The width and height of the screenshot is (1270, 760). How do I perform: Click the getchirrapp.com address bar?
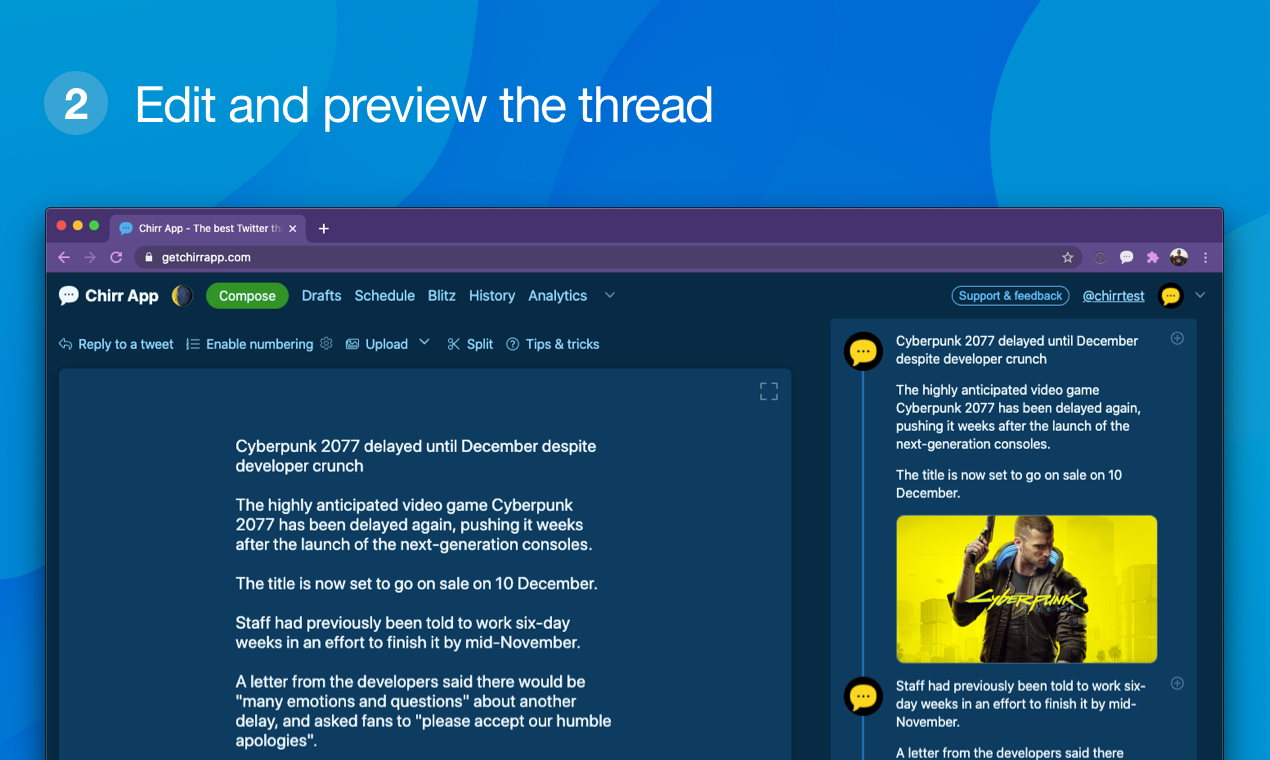coord(608,257)
